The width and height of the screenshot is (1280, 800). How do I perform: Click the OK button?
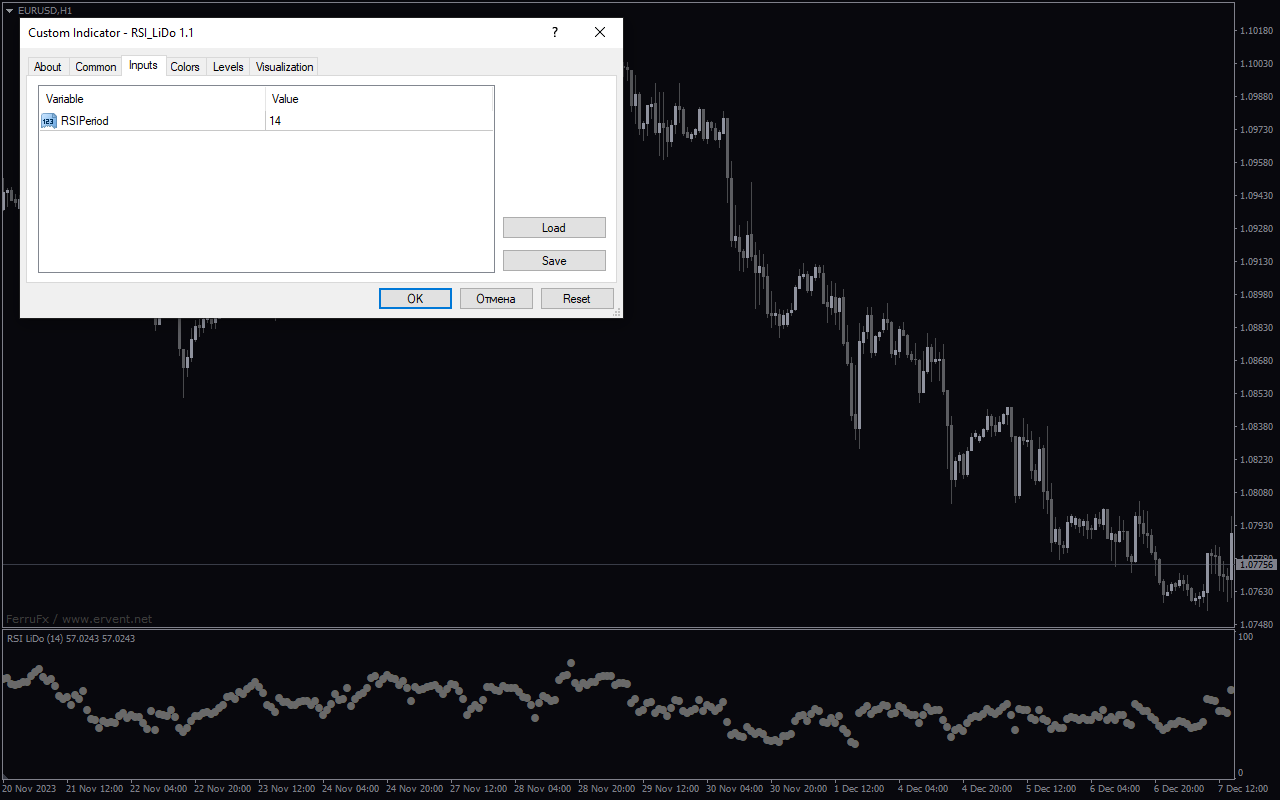pos(415,299)
